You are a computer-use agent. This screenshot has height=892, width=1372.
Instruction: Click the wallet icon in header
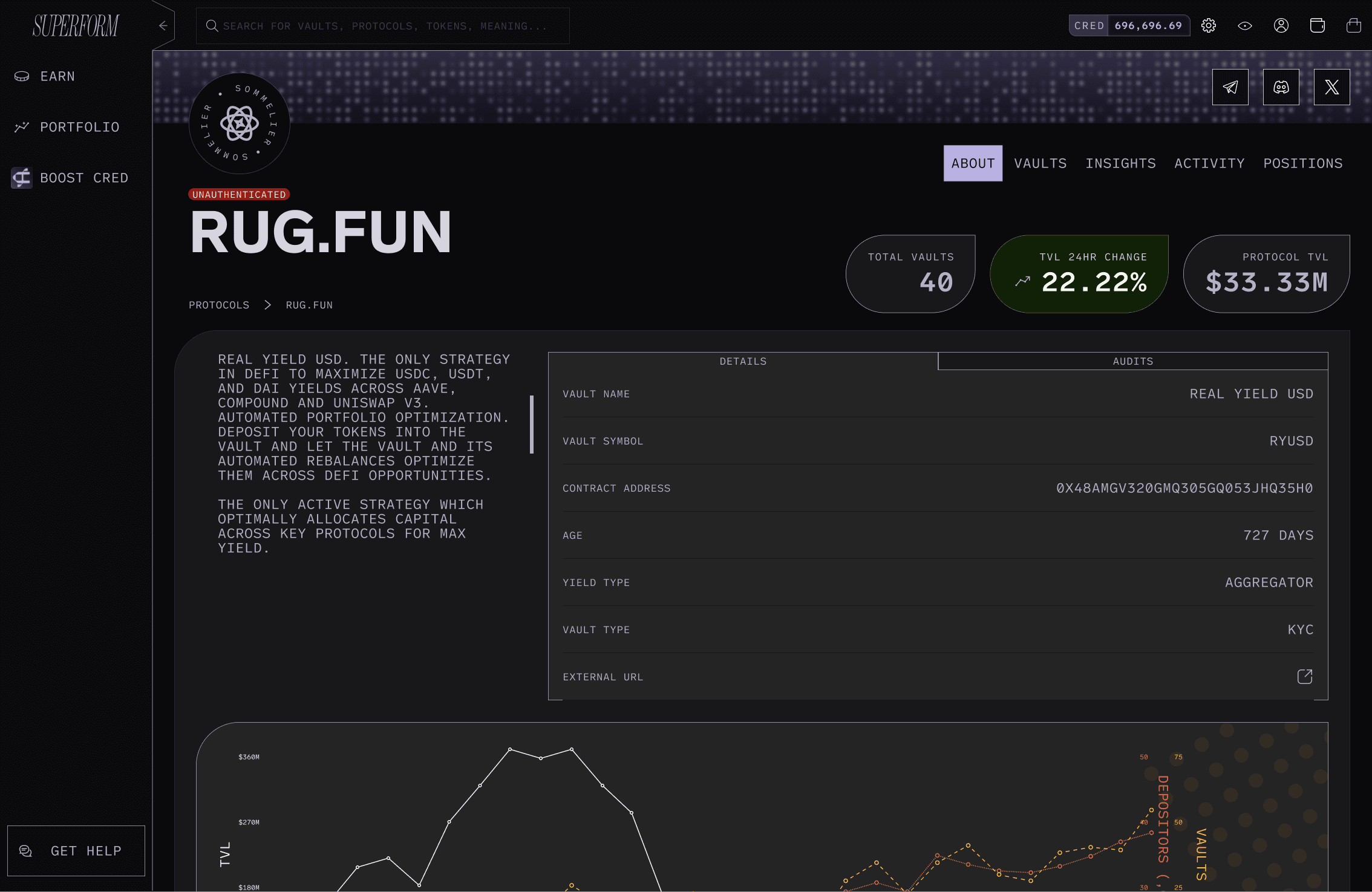tap(1318, 25)
